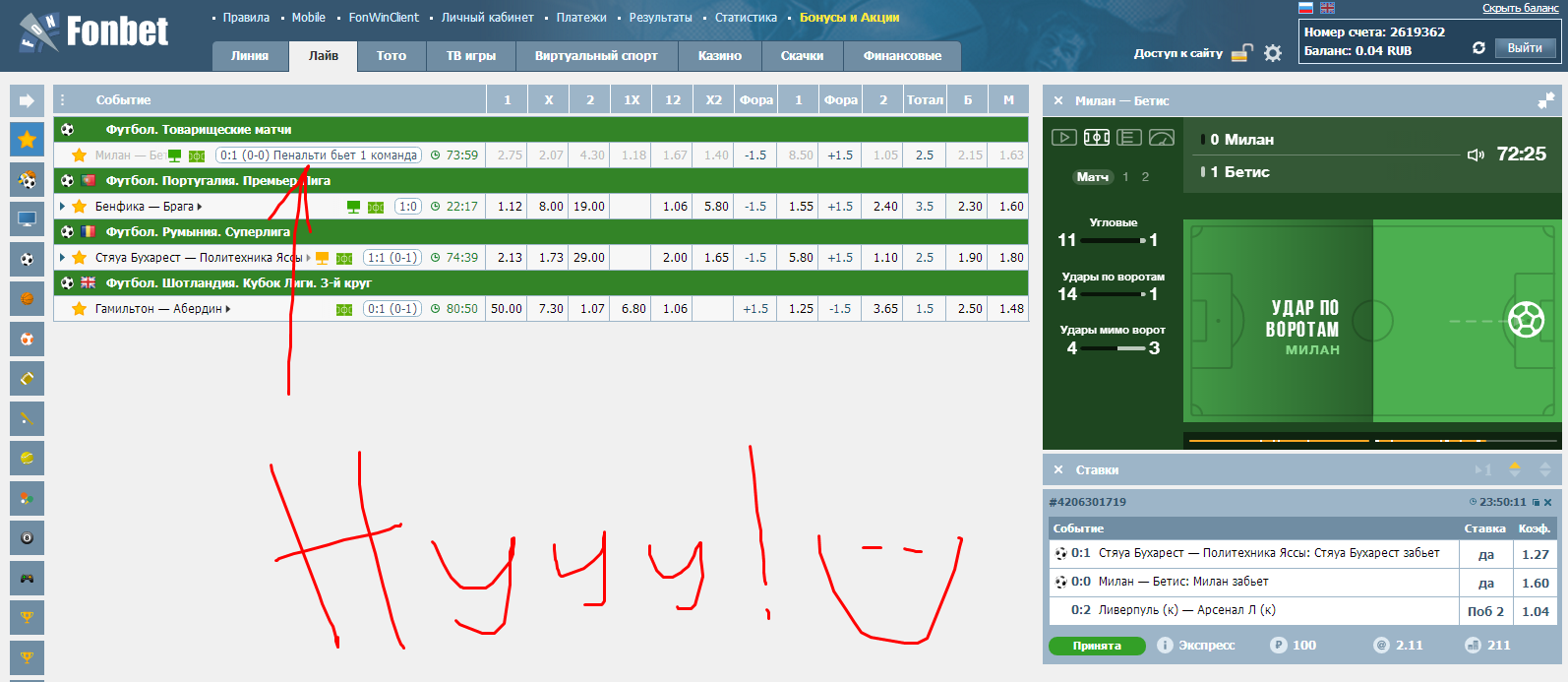The width and height of the screenshot is (1568, 682).
Task: Expand the Стяуа Бухарест row with left triangle
Action: (x=63, y=258)
